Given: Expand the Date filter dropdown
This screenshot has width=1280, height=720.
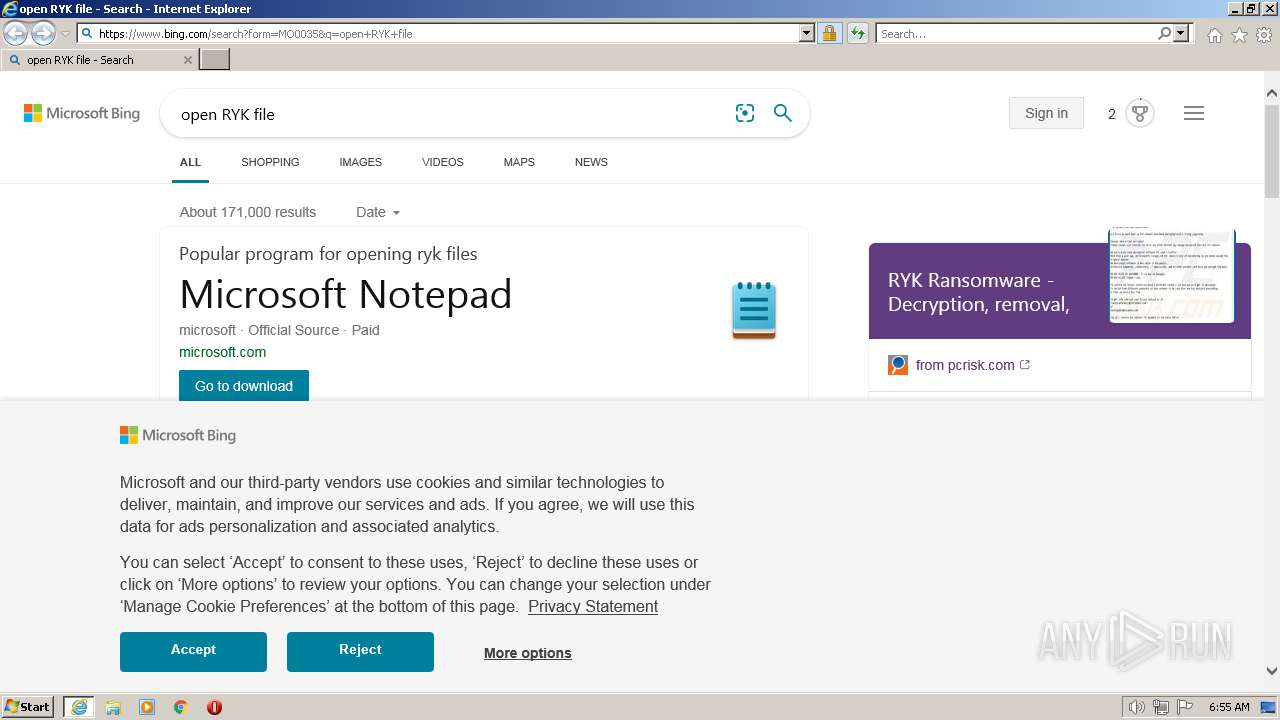Looking at the screenshot, I should 378,212.
